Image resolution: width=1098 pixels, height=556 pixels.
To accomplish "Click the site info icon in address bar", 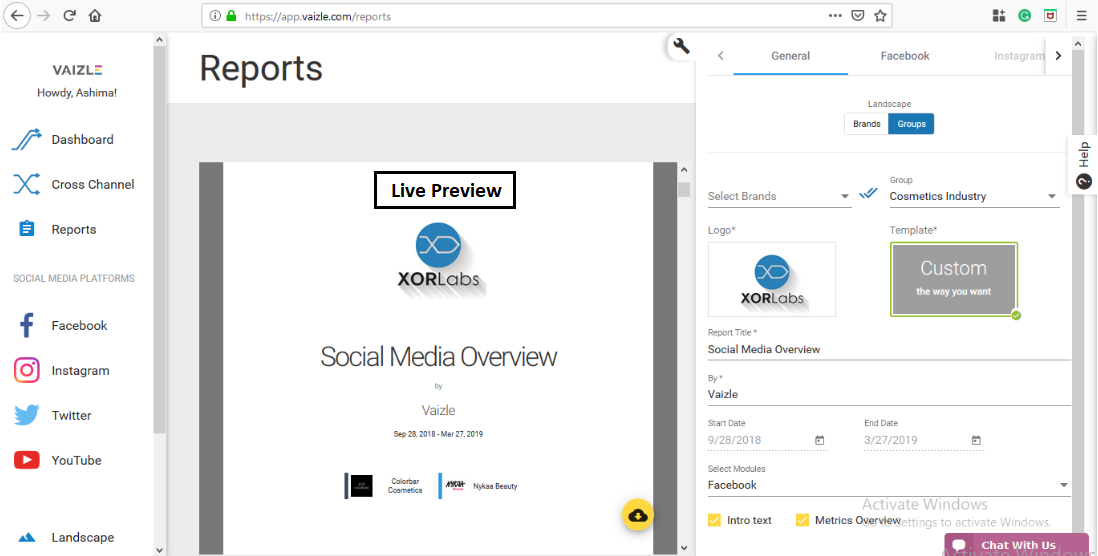I will [215, 15].
